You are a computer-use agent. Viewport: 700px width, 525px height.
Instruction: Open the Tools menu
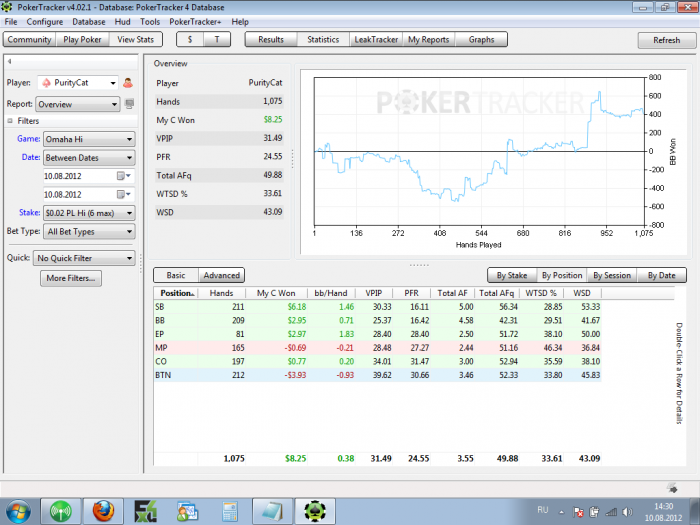click(150, 22)
